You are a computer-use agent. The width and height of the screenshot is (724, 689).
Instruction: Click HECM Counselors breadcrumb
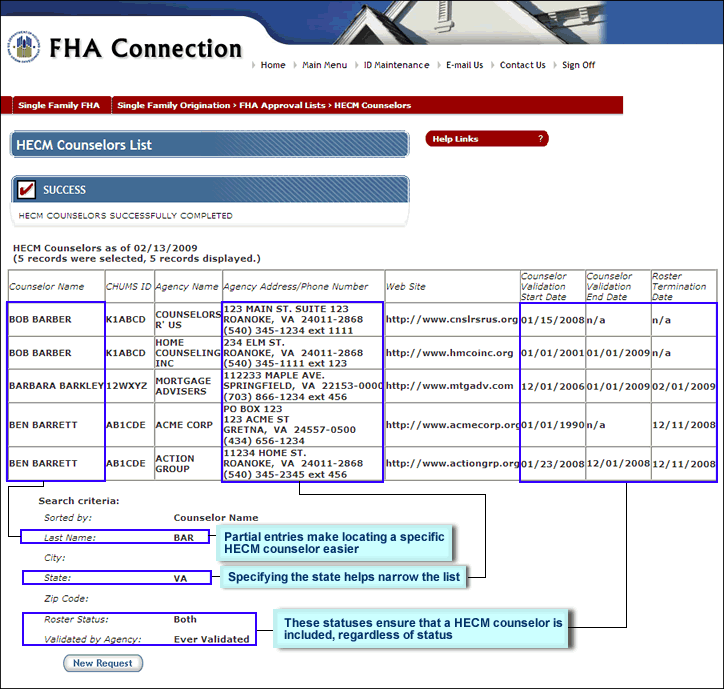click(373, 105)
